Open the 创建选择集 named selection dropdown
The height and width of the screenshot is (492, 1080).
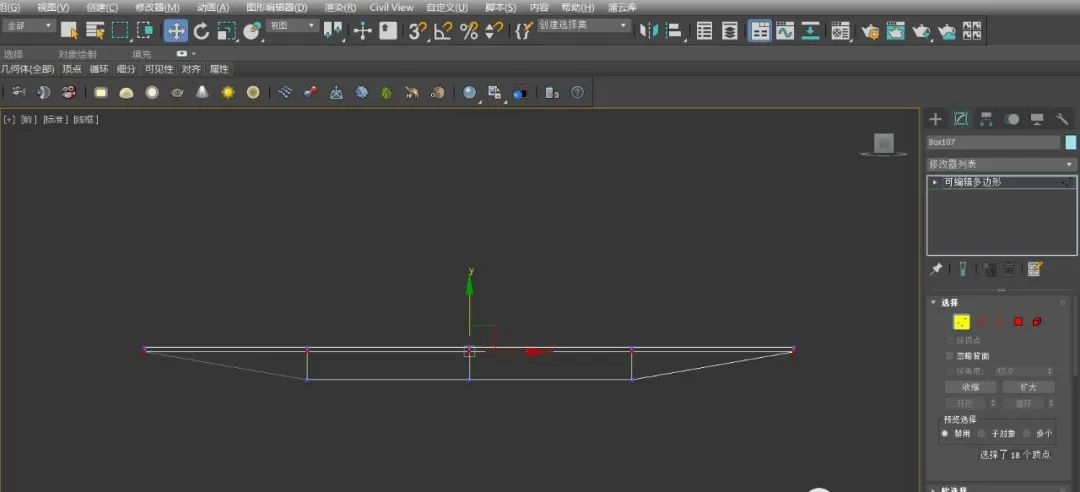[584, 25]
